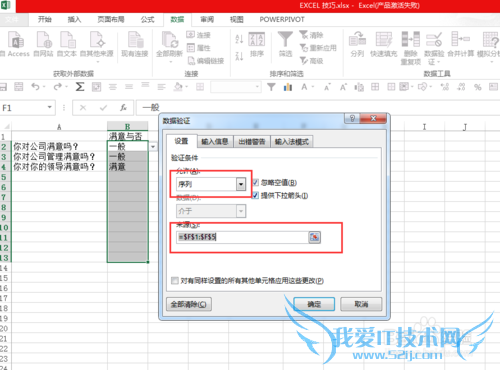Open the Home (开始) ribbon tab
Screen dimensions: 500x370
tap(45, 20)
